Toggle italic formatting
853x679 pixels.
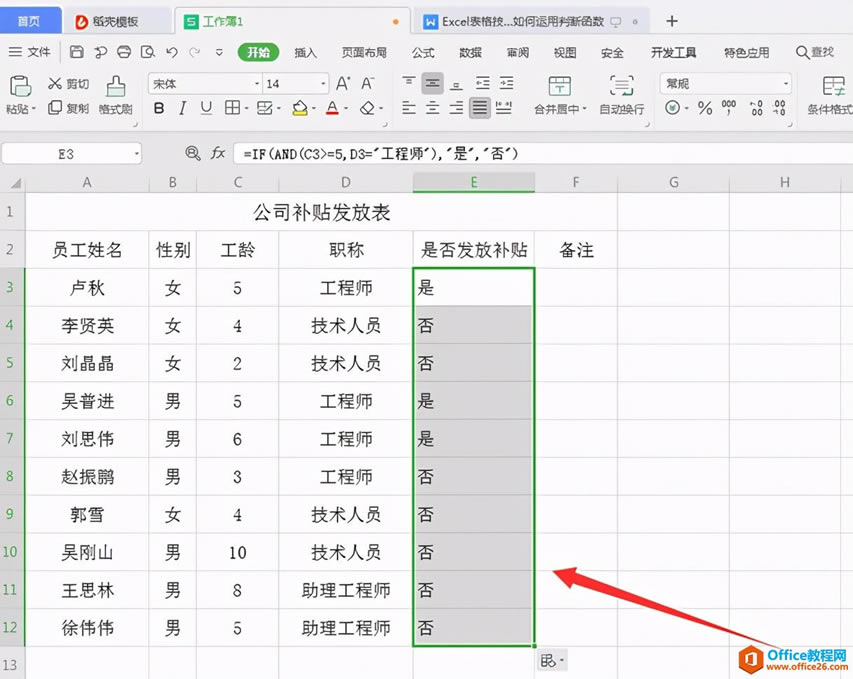[x=183, y=108]
